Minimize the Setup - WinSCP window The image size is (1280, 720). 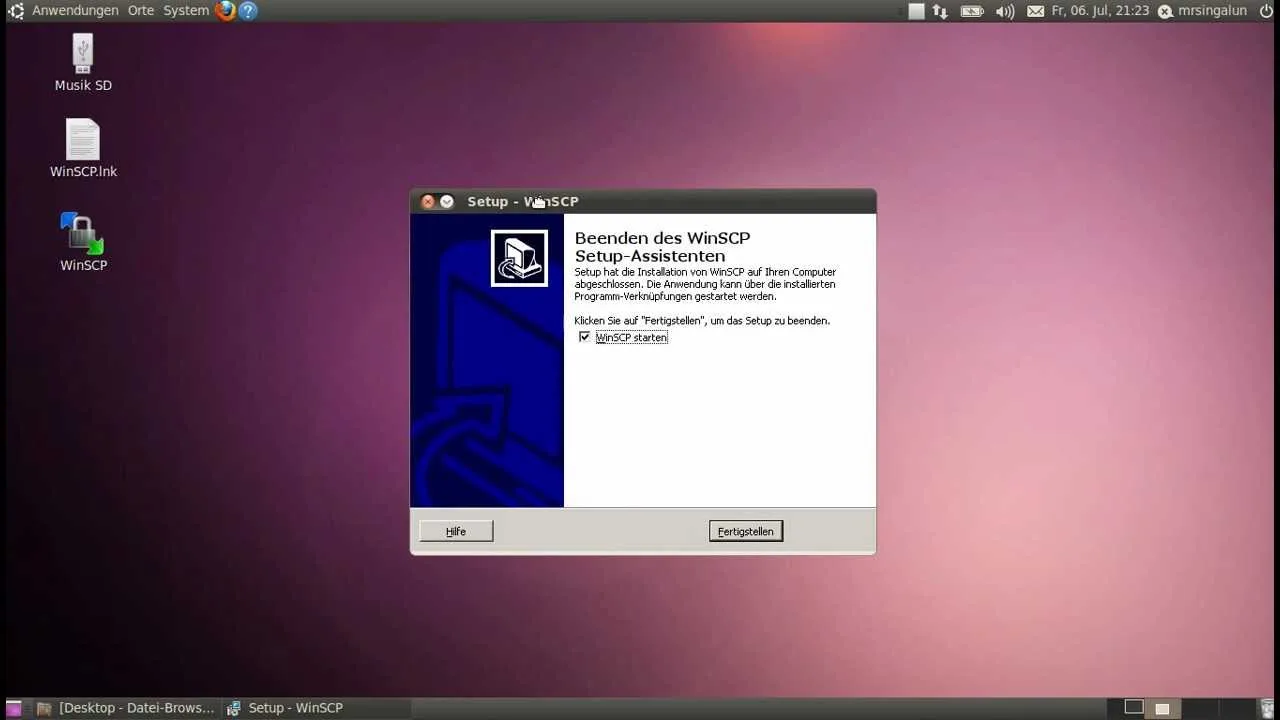(x=447, y=201)
